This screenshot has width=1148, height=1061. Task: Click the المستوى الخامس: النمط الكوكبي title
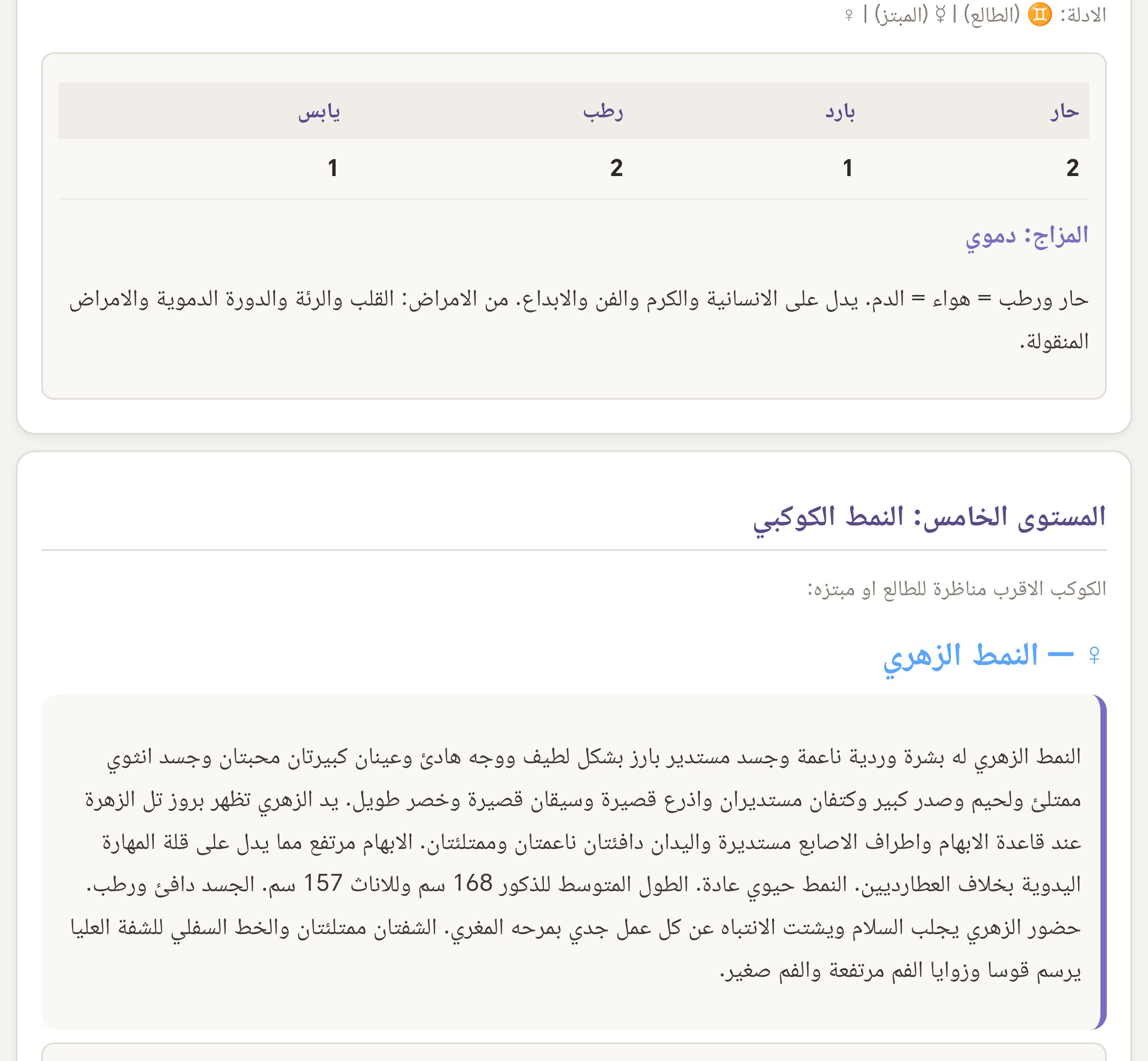tap(929, 516)
